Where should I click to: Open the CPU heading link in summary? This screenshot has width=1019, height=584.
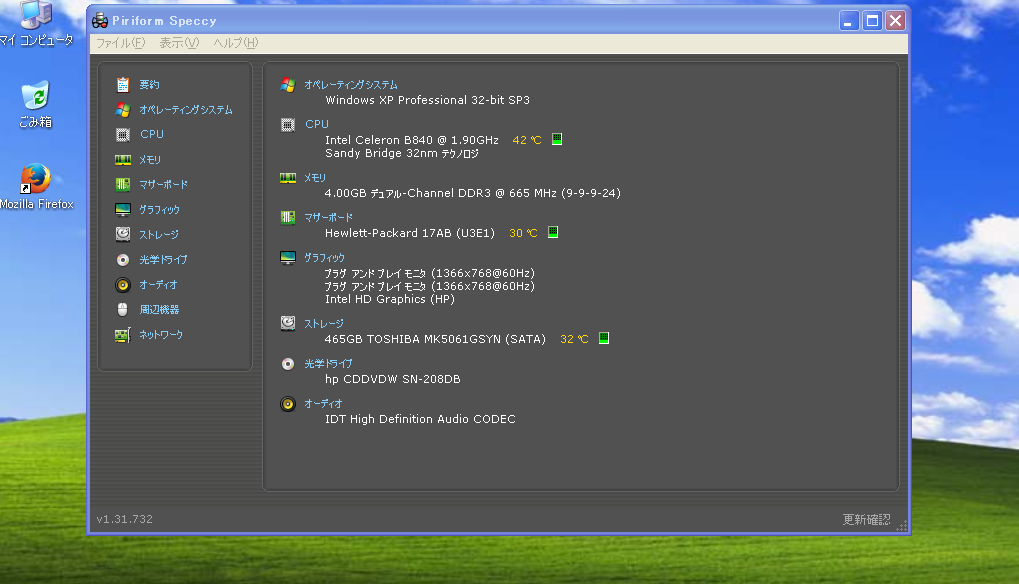(x=316, y=124)
